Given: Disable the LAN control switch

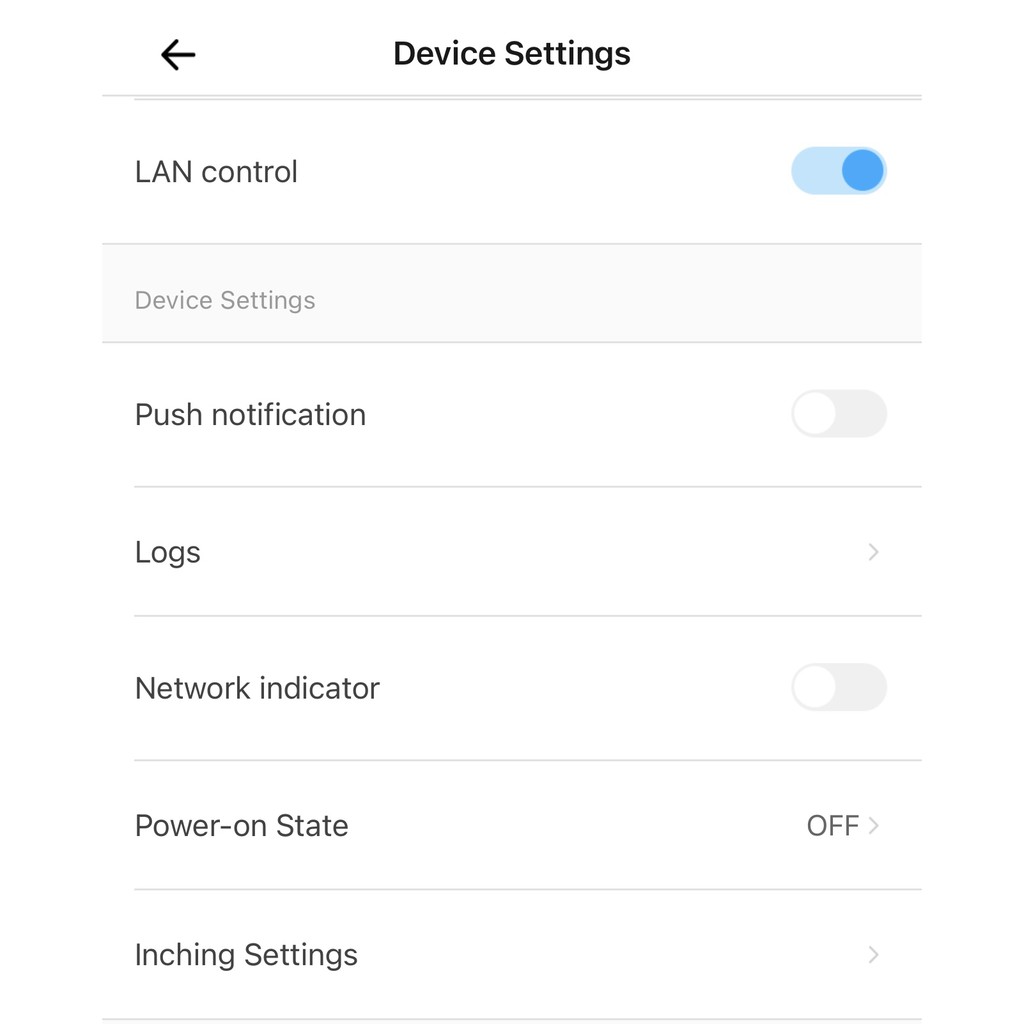Looking at the screenshot, I should click(838, 171).
